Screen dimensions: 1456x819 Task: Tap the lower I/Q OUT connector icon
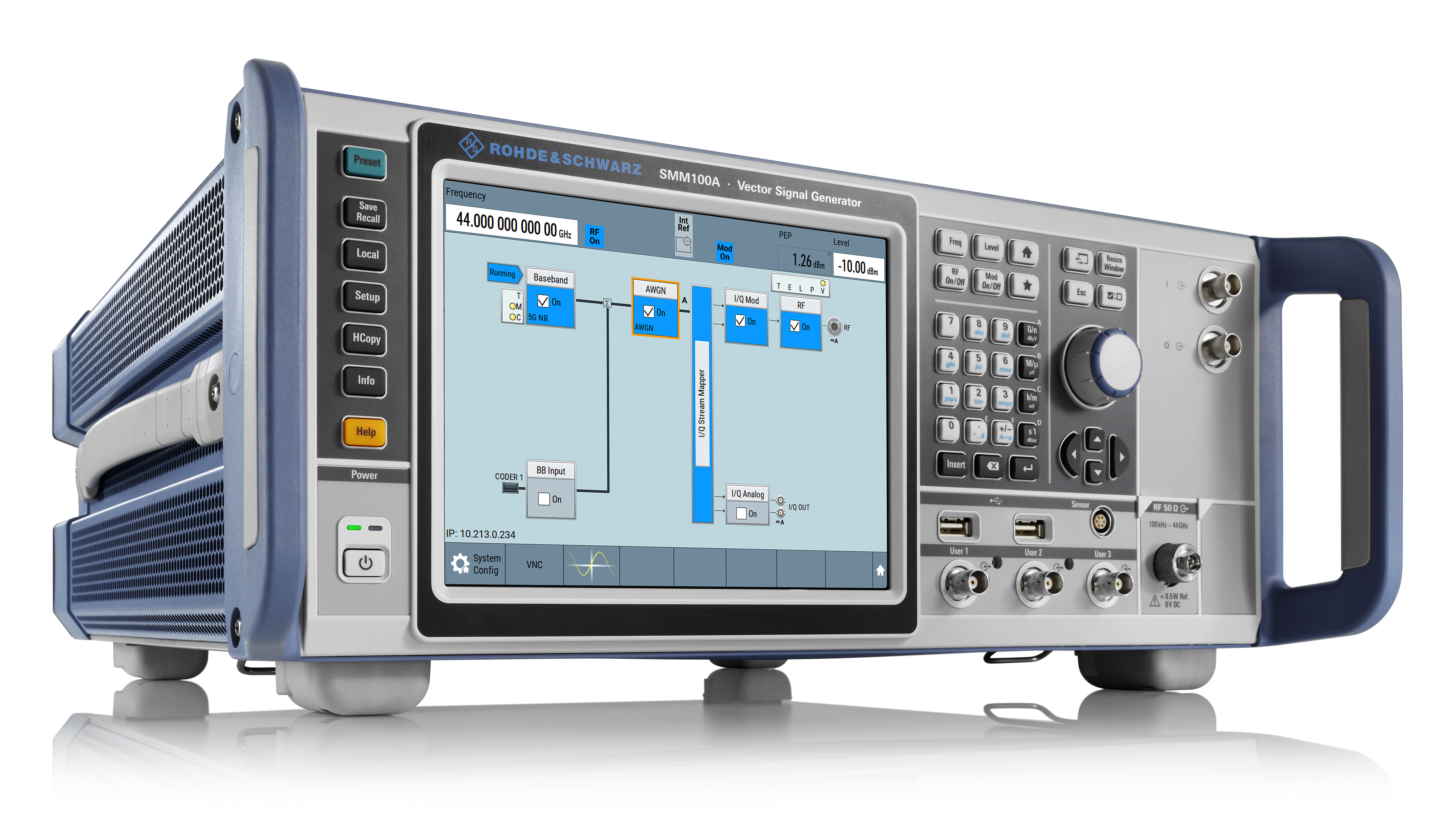click(781, 513)
